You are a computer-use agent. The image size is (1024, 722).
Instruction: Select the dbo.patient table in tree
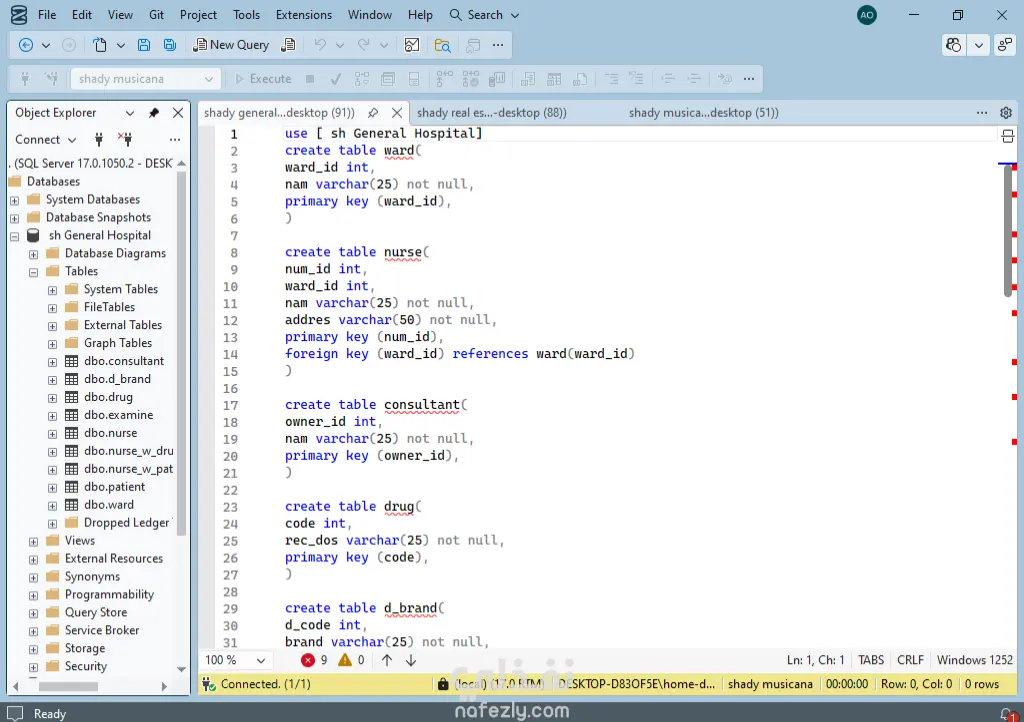coord(114,487)
